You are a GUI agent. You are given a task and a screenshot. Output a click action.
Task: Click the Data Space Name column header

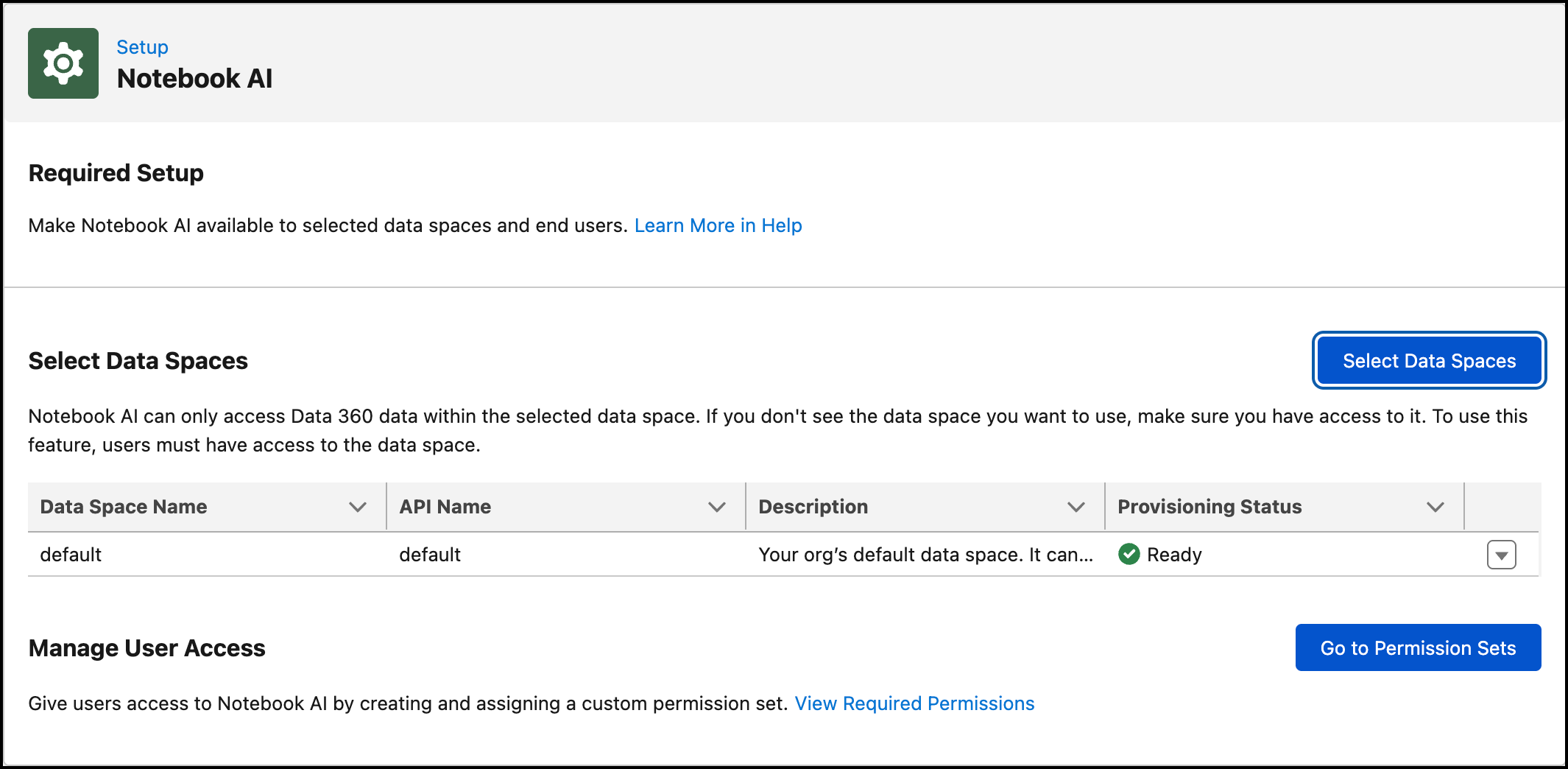[207, 507]
